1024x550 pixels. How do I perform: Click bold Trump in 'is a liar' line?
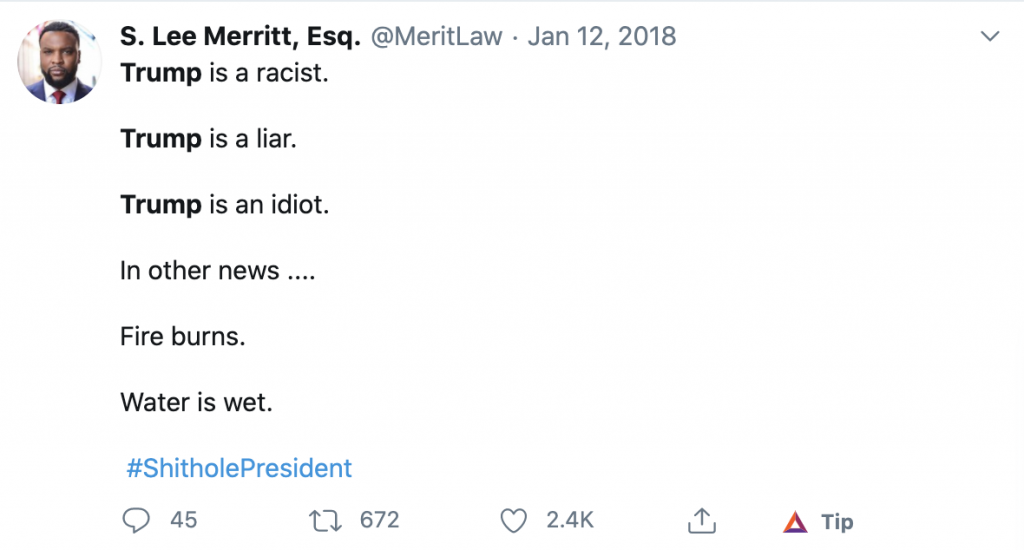161,139
